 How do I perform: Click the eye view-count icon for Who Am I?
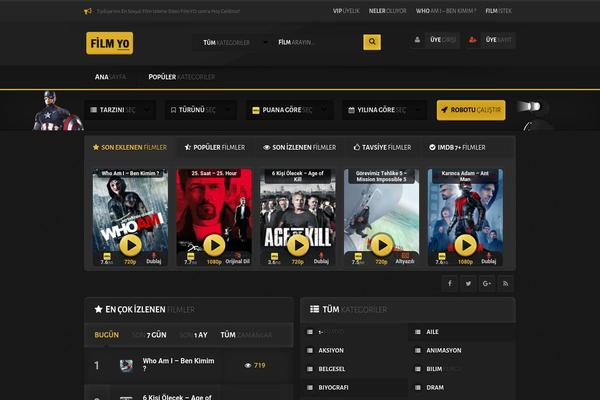(248, 366)
